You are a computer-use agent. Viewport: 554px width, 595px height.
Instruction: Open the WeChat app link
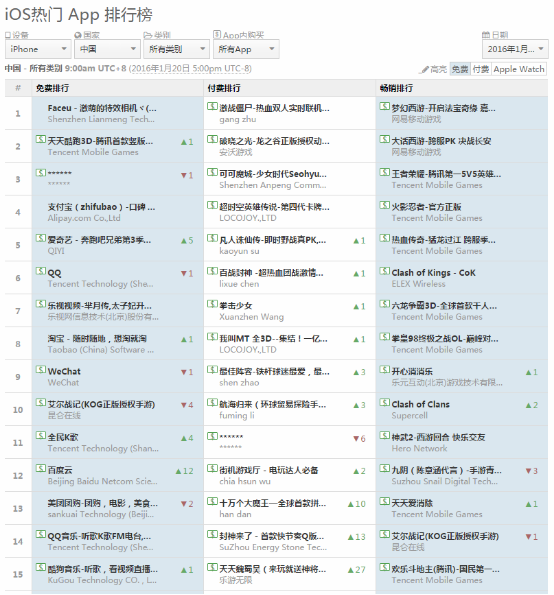(x=64, y=371)
